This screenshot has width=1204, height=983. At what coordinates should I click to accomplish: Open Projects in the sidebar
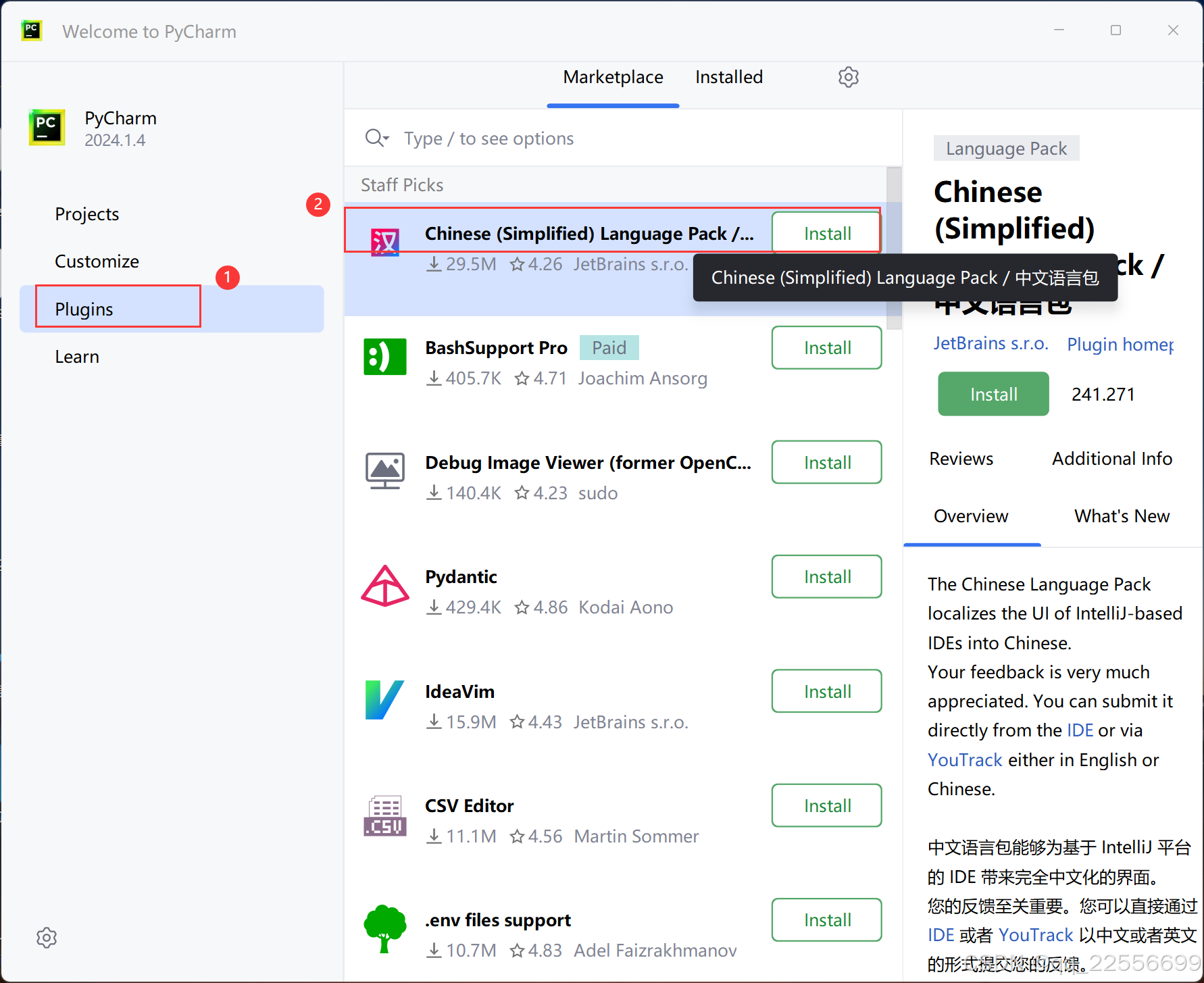click(x=86, y=214)
